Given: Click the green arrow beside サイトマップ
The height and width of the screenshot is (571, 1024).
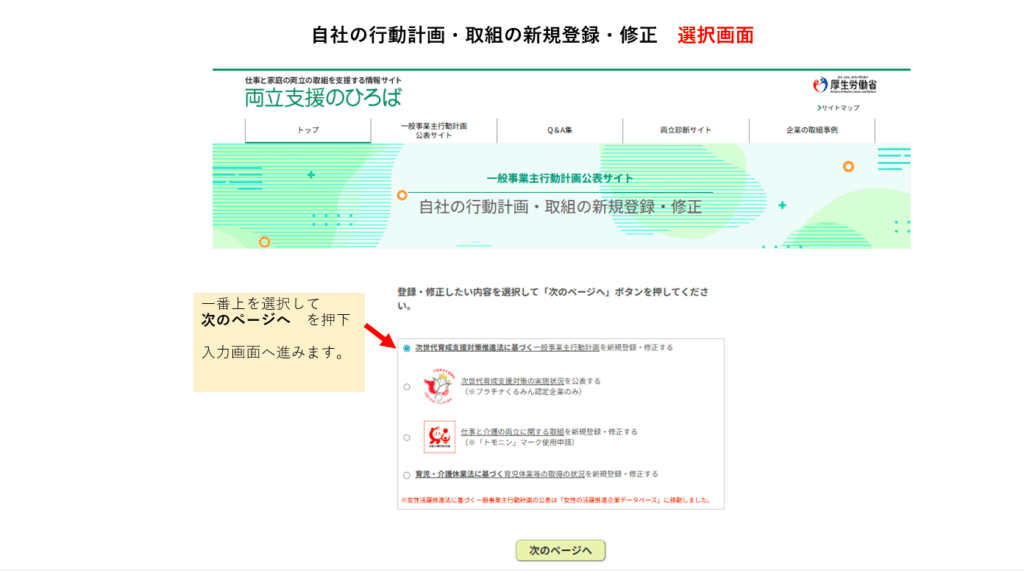Looking at the screenshot, I should pyautogui.click(x=819, y=107).
